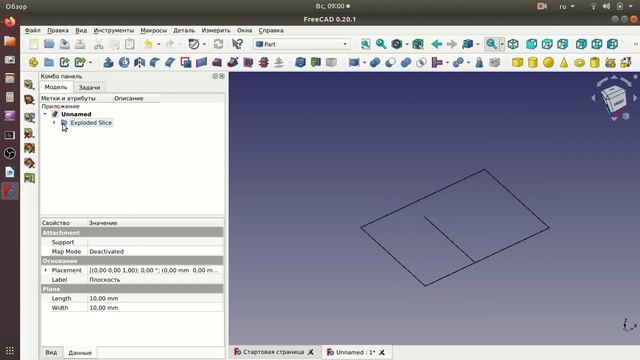Viewport: 640px width, 360px height.
Task: Select the Mirror tool
Action: pyautogui.click(x=140, y=62)
